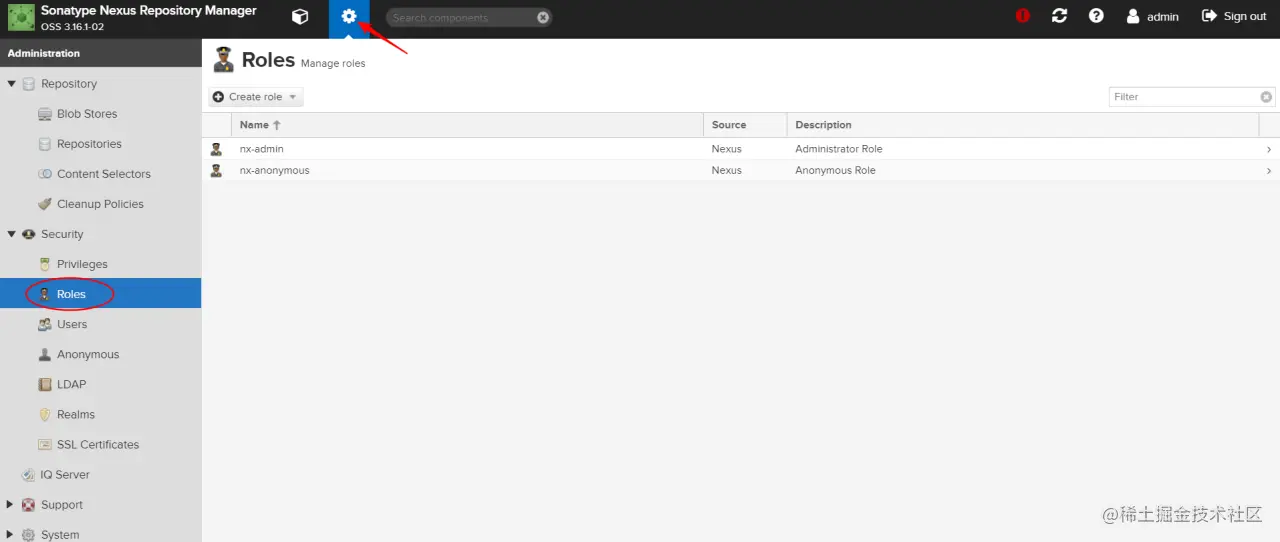Expand the System tree section
The image size is (1280, 542).
coord(12,535)
